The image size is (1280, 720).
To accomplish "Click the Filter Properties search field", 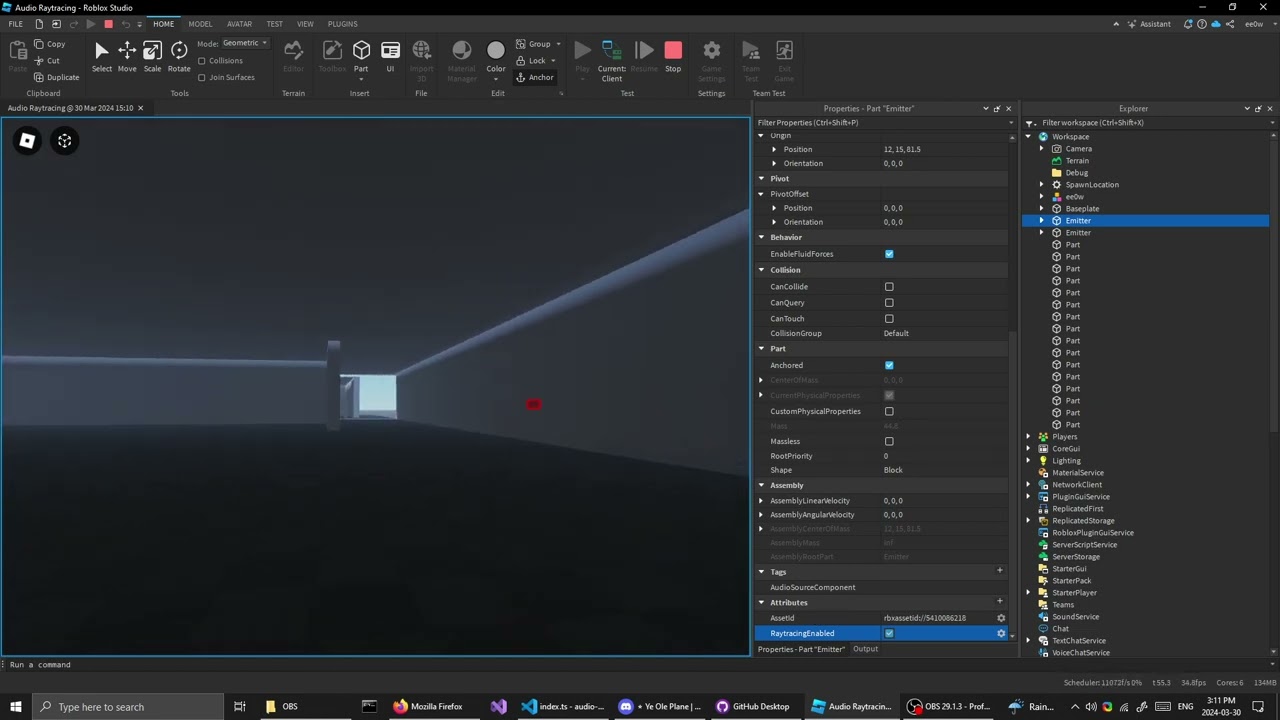I will pos(883,122).
